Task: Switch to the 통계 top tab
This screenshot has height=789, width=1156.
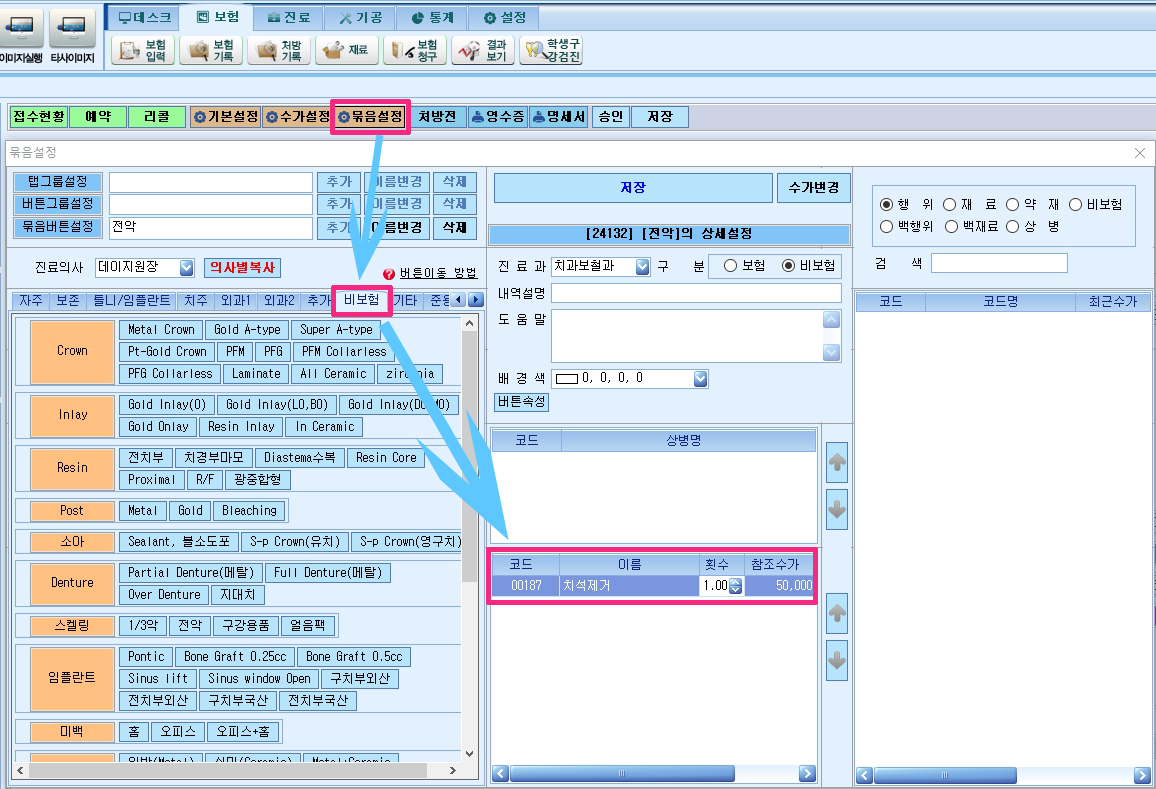Action: [433, 17]
